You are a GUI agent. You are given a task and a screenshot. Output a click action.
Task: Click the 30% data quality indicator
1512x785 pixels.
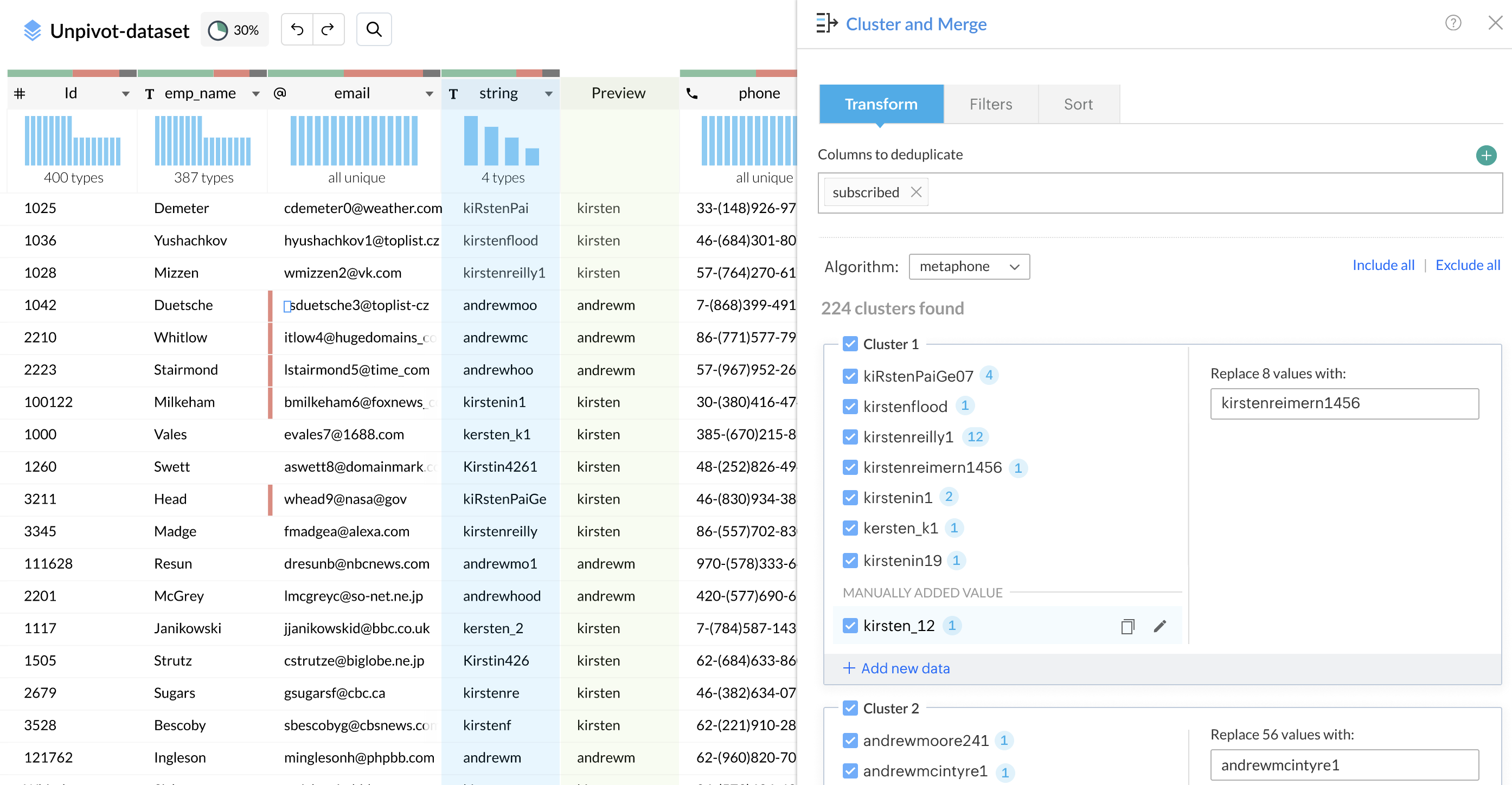coord(235,30)
